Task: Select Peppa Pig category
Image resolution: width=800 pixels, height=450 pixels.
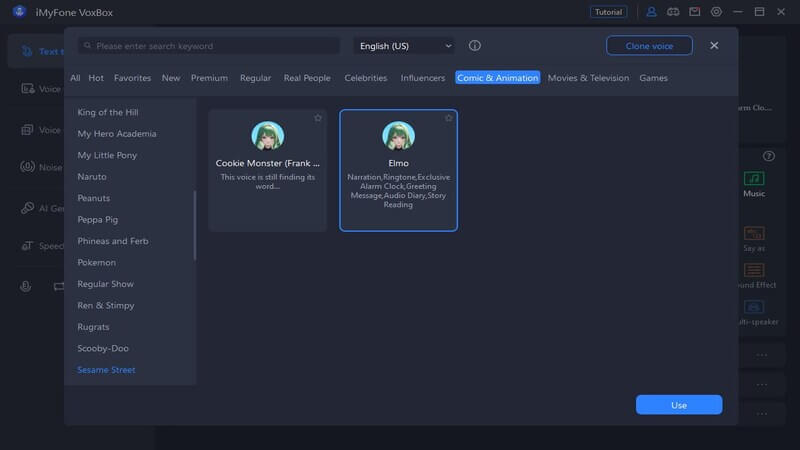Action: (x=97, y=219)
